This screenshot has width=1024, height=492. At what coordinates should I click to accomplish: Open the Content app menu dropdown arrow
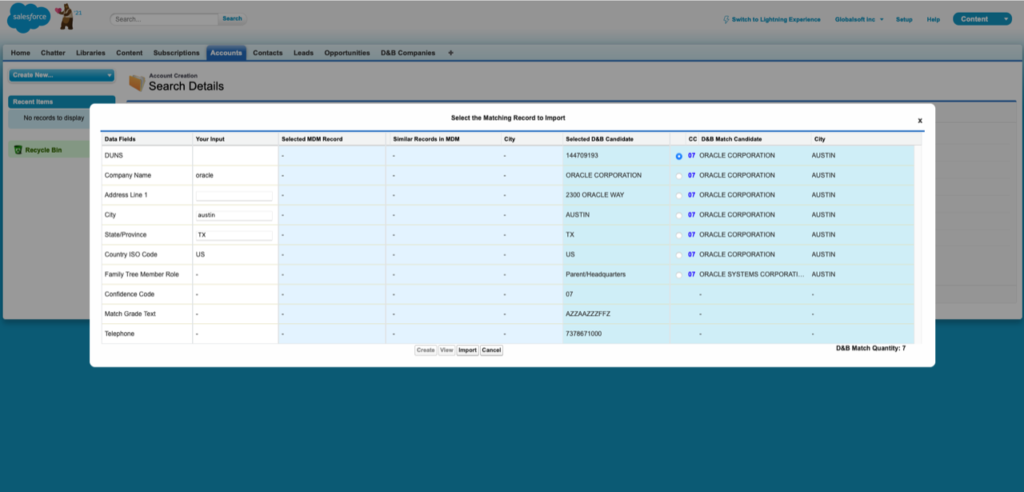[x=1005, y=19]
